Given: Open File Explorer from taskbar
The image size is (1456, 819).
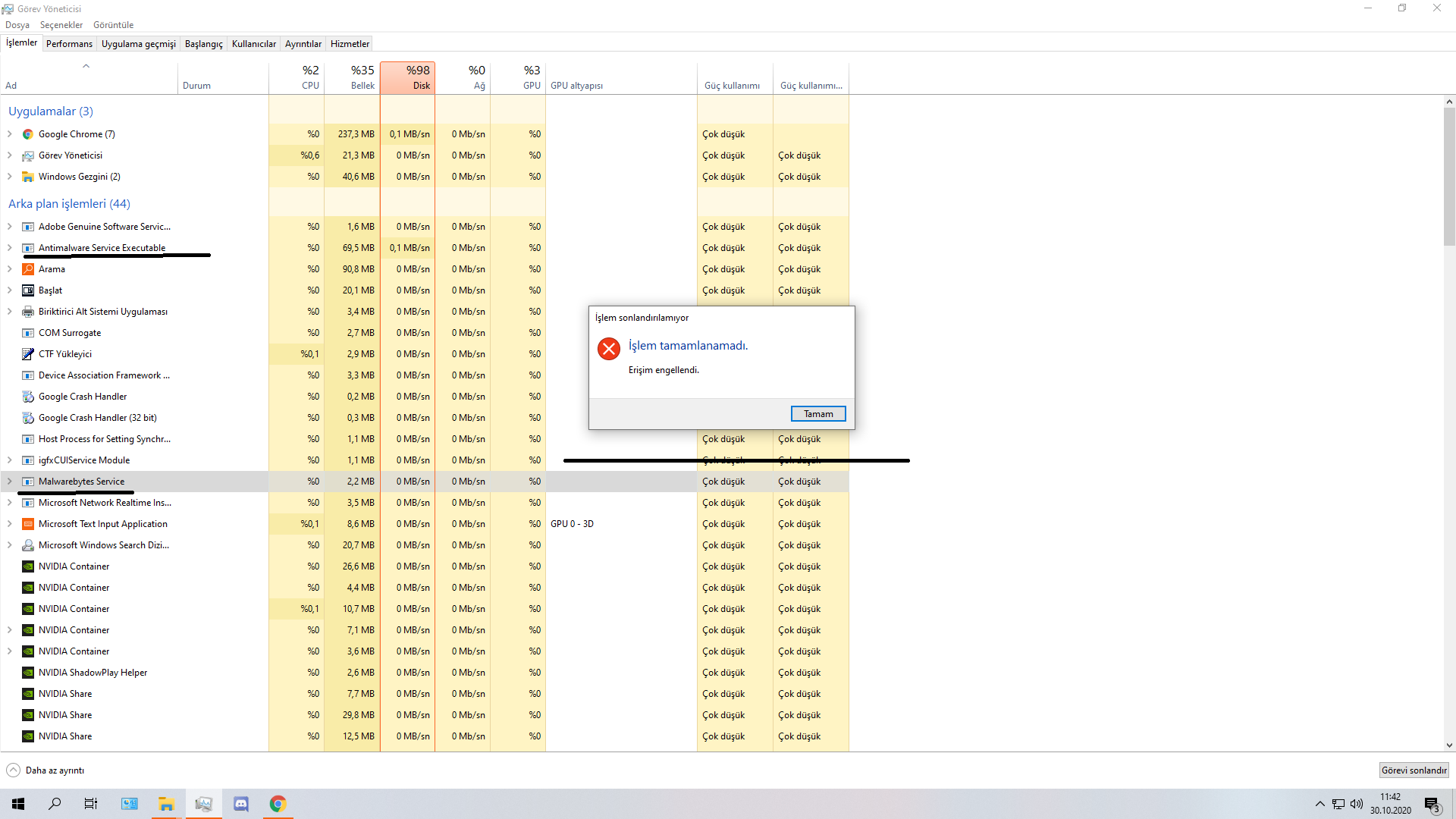Looking at the screenshot, I should [x=166, y=804].
